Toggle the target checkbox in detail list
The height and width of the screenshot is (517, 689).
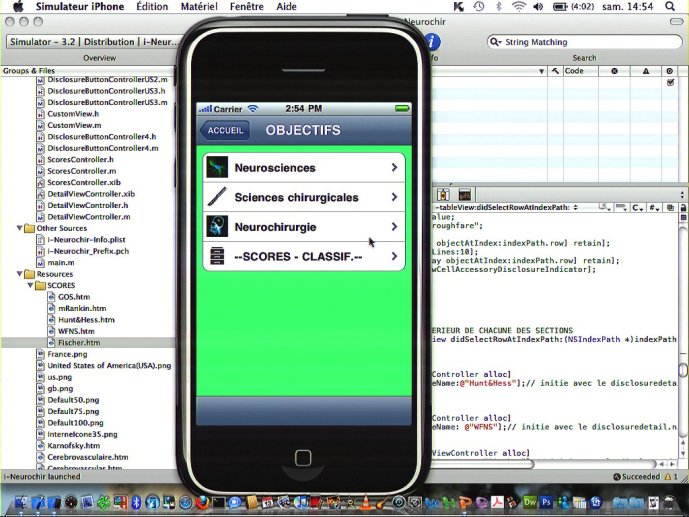671,82
